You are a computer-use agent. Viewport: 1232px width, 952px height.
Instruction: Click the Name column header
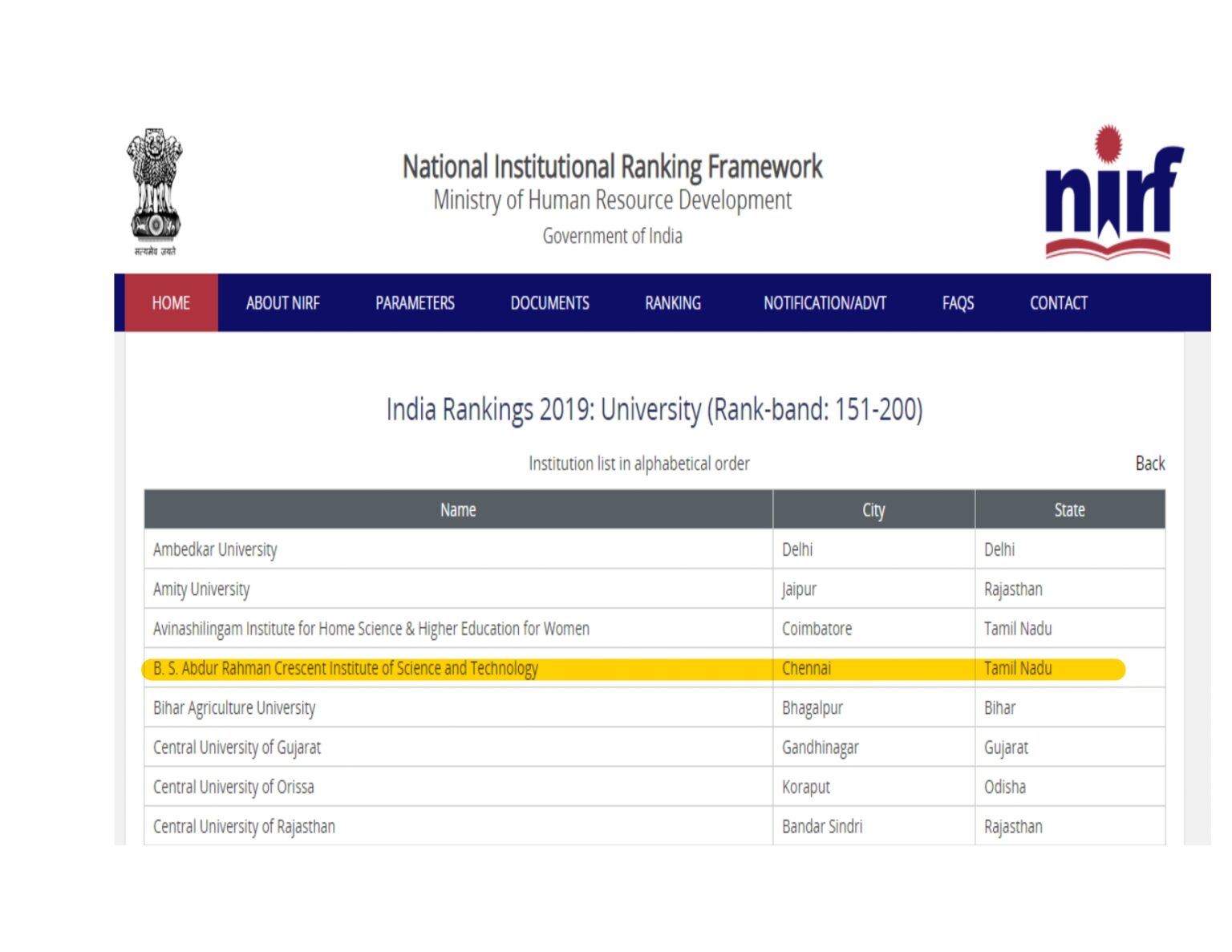pyautogui.click(x=458, y=510)
